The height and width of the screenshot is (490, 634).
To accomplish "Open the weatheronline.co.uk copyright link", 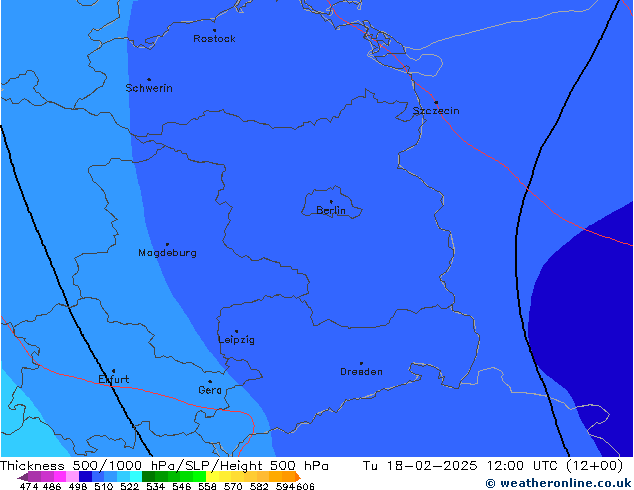I will (x=558, y=483).
